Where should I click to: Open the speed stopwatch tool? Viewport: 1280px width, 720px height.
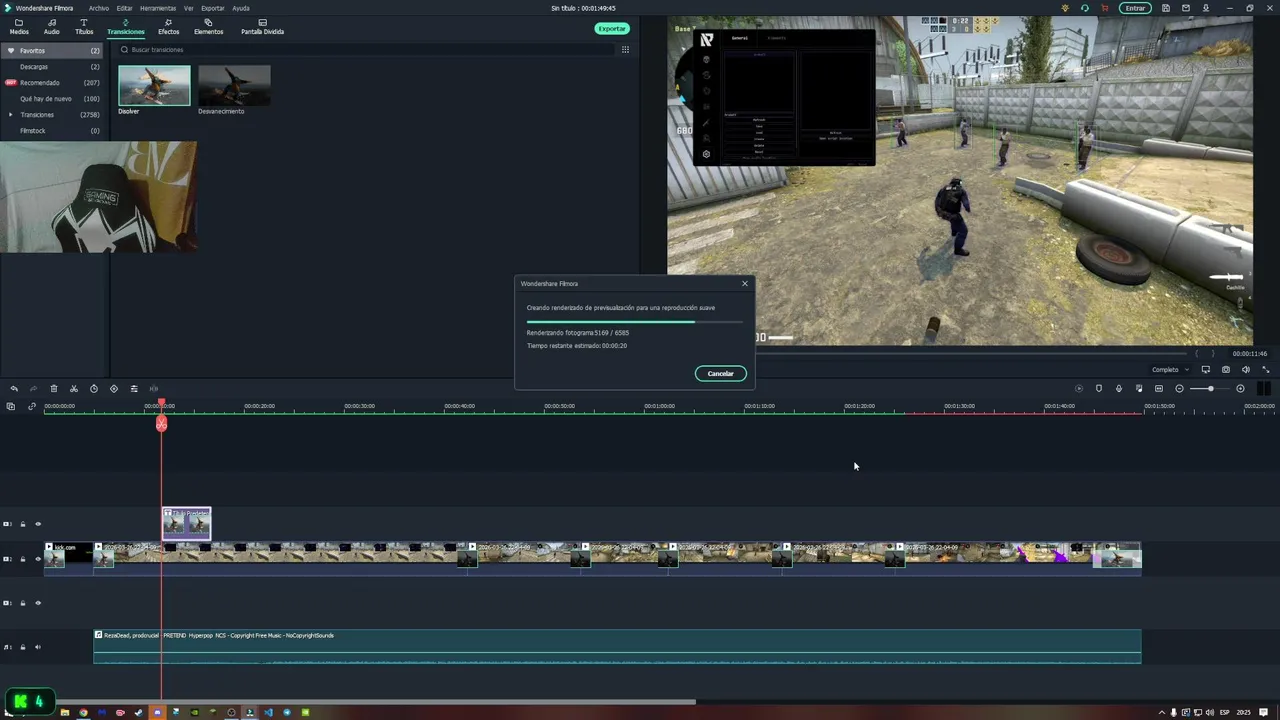(x=94, y=388)
